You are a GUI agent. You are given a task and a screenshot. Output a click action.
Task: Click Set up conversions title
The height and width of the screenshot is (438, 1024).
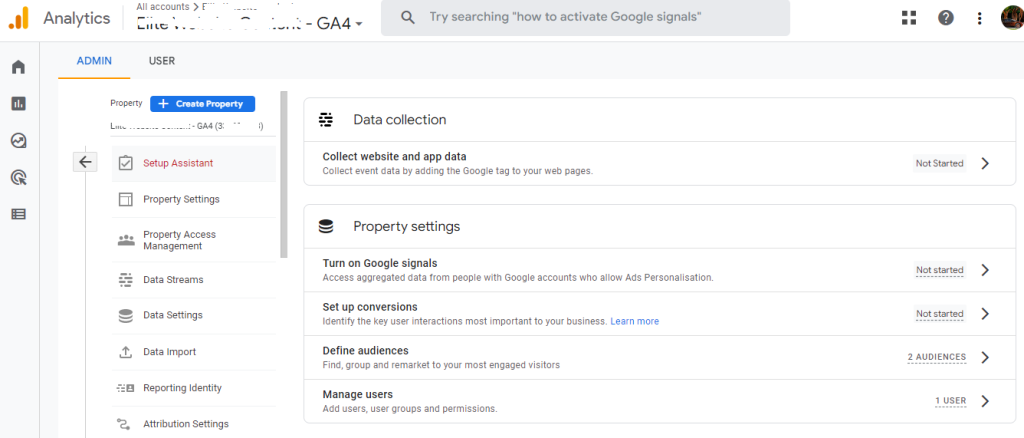370,307
